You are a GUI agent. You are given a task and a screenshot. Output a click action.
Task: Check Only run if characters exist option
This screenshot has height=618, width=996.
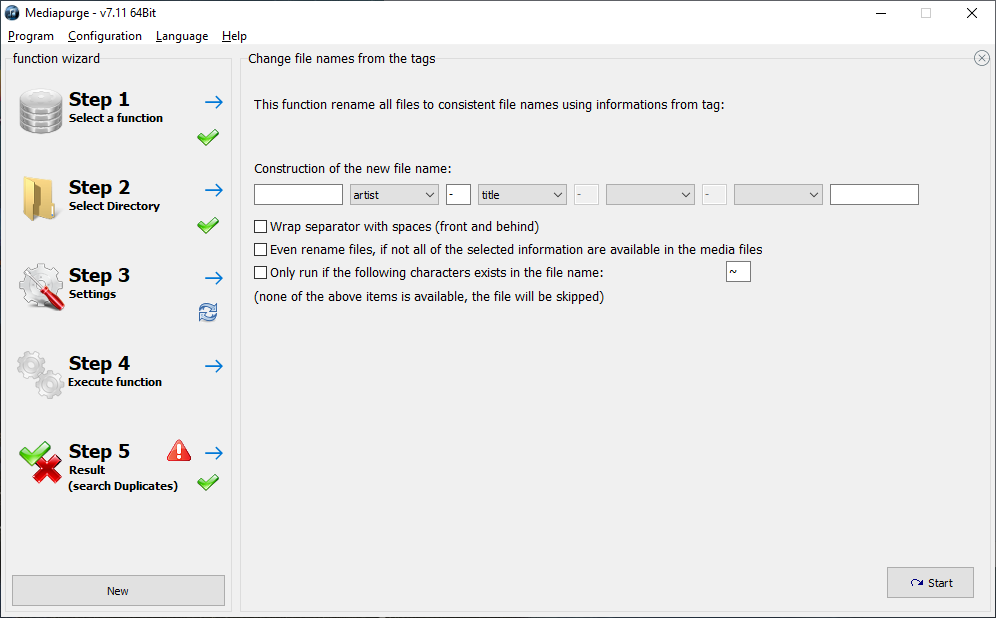click(260, 272)
